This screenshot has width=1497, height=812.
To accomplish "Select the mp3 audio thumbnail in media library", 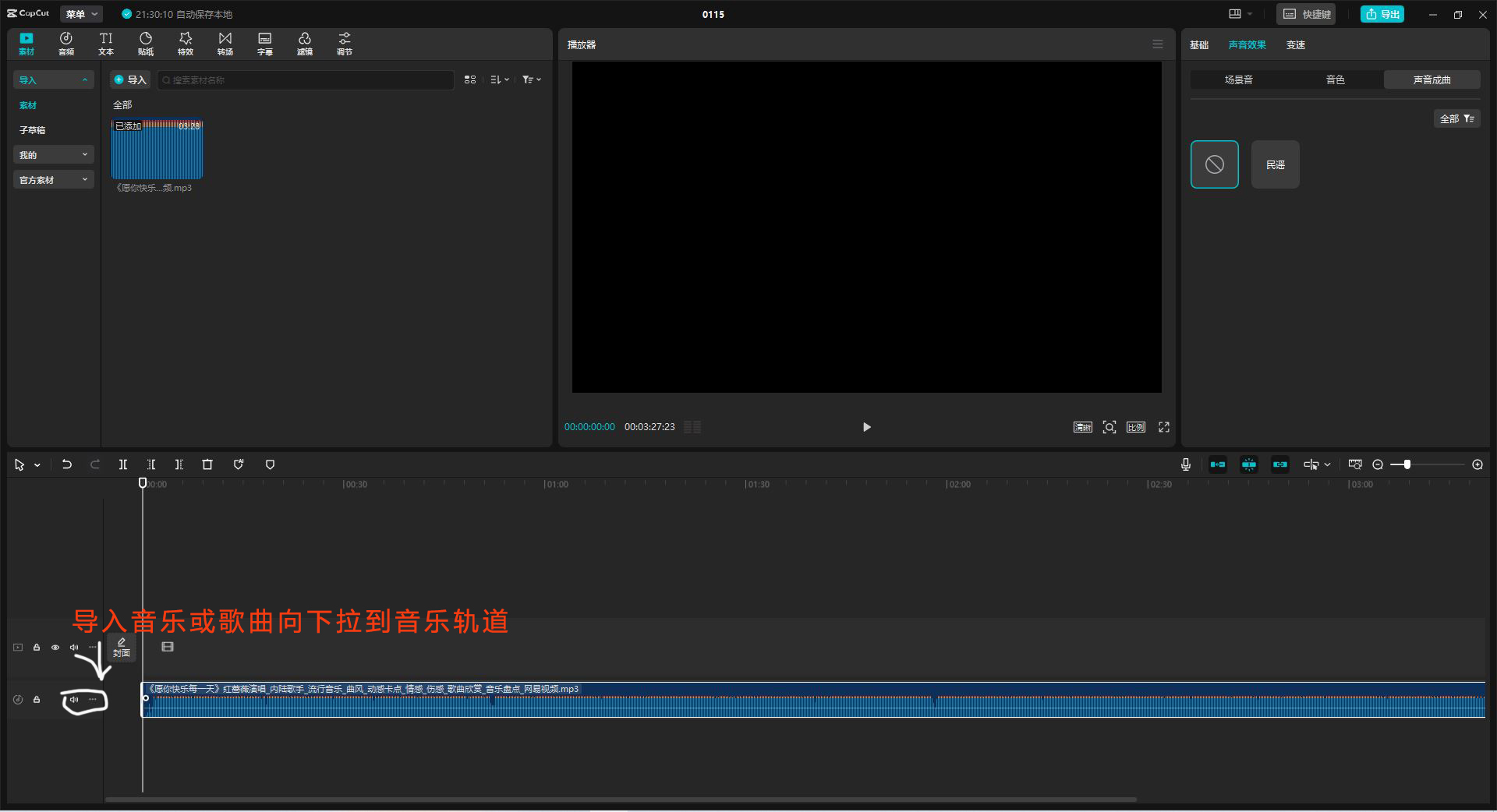I will coord(157,149).
